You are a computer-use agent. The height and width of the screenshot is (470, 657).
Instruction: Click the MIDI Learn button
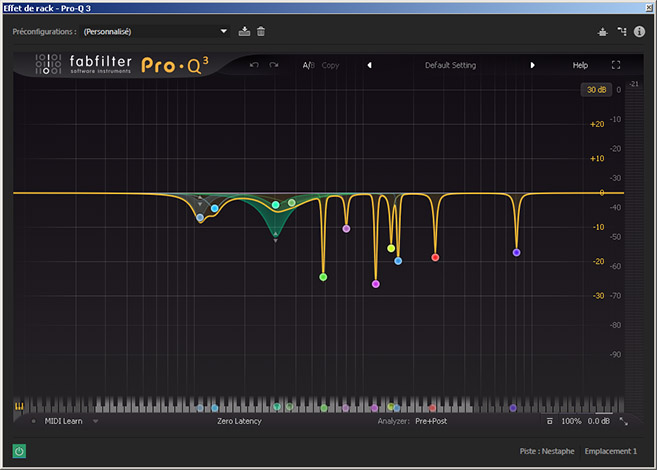tap(63, 421)
